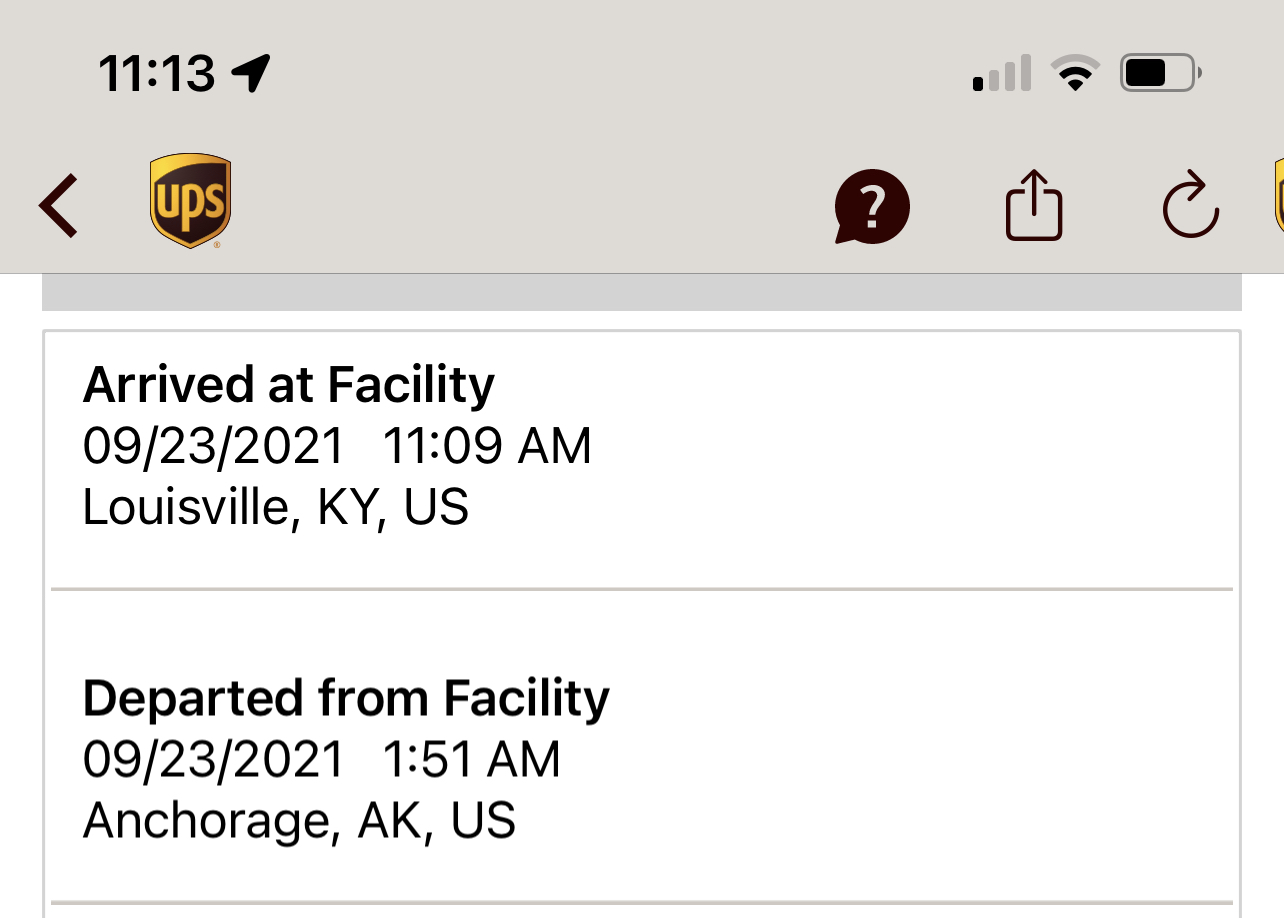Tap the location services arrow in status bar
1284x918 pixels.
[250, 73]
